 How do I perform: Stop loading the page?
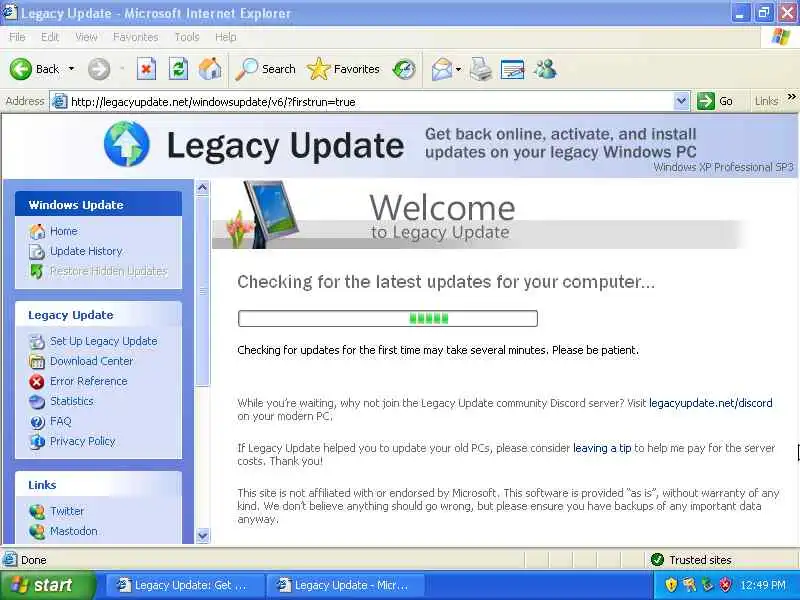click(x=146, y=69)
